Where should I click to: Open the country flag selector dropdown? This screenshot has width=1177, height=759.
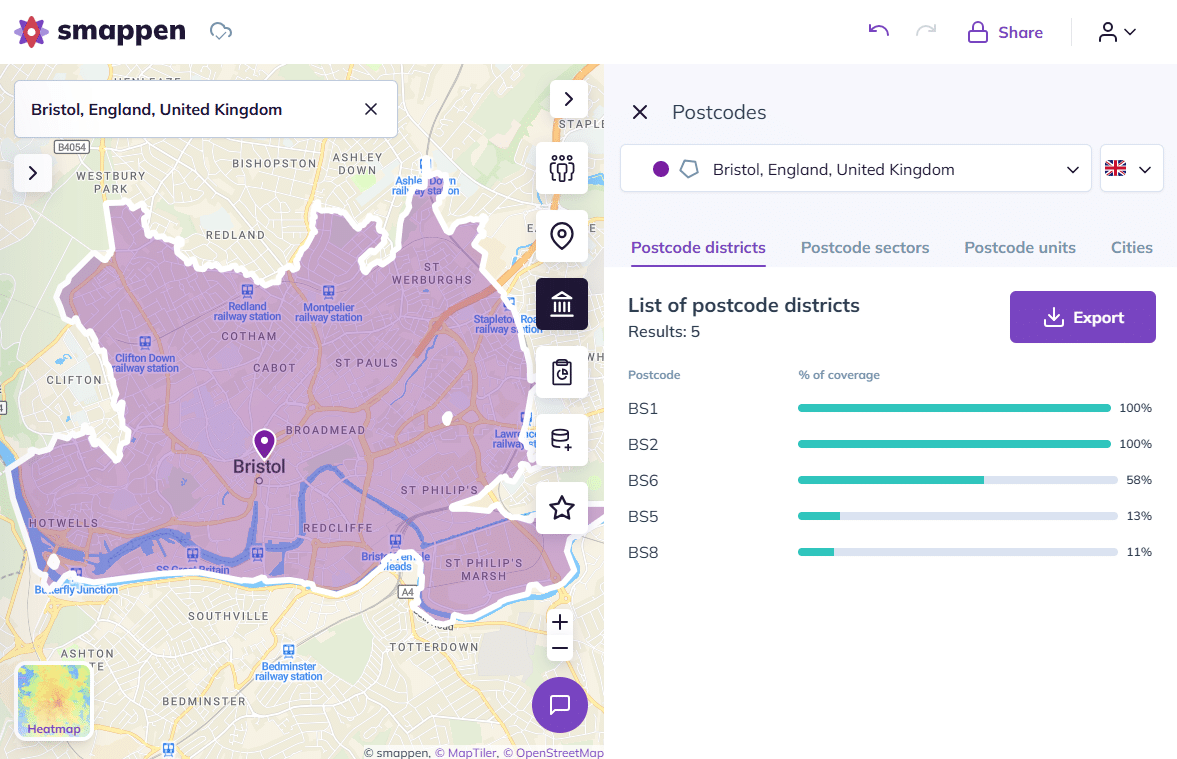[x=1131, y=168]
